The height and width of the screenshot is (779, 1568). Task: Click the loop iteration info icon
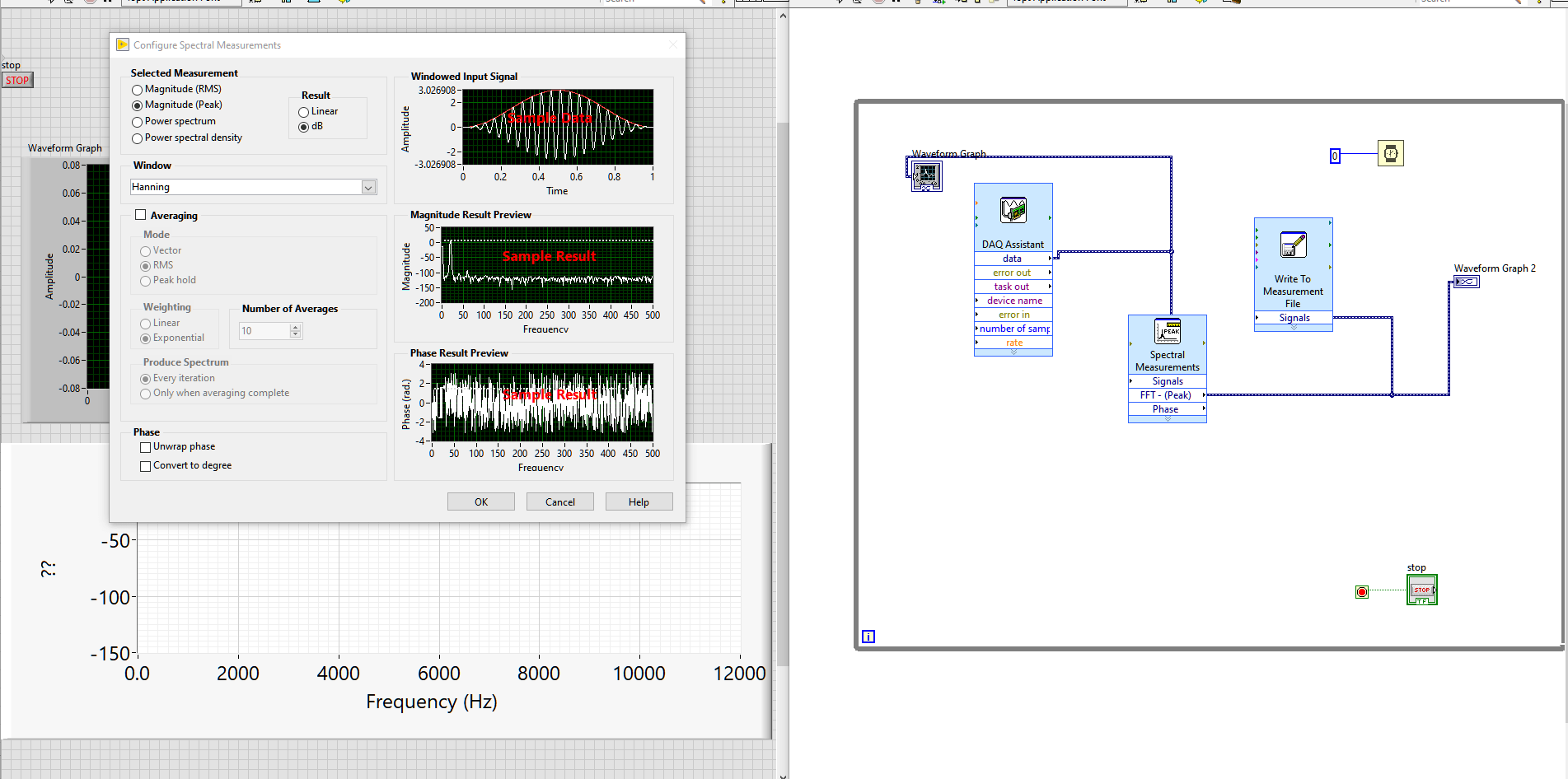(x=867, y=635)
